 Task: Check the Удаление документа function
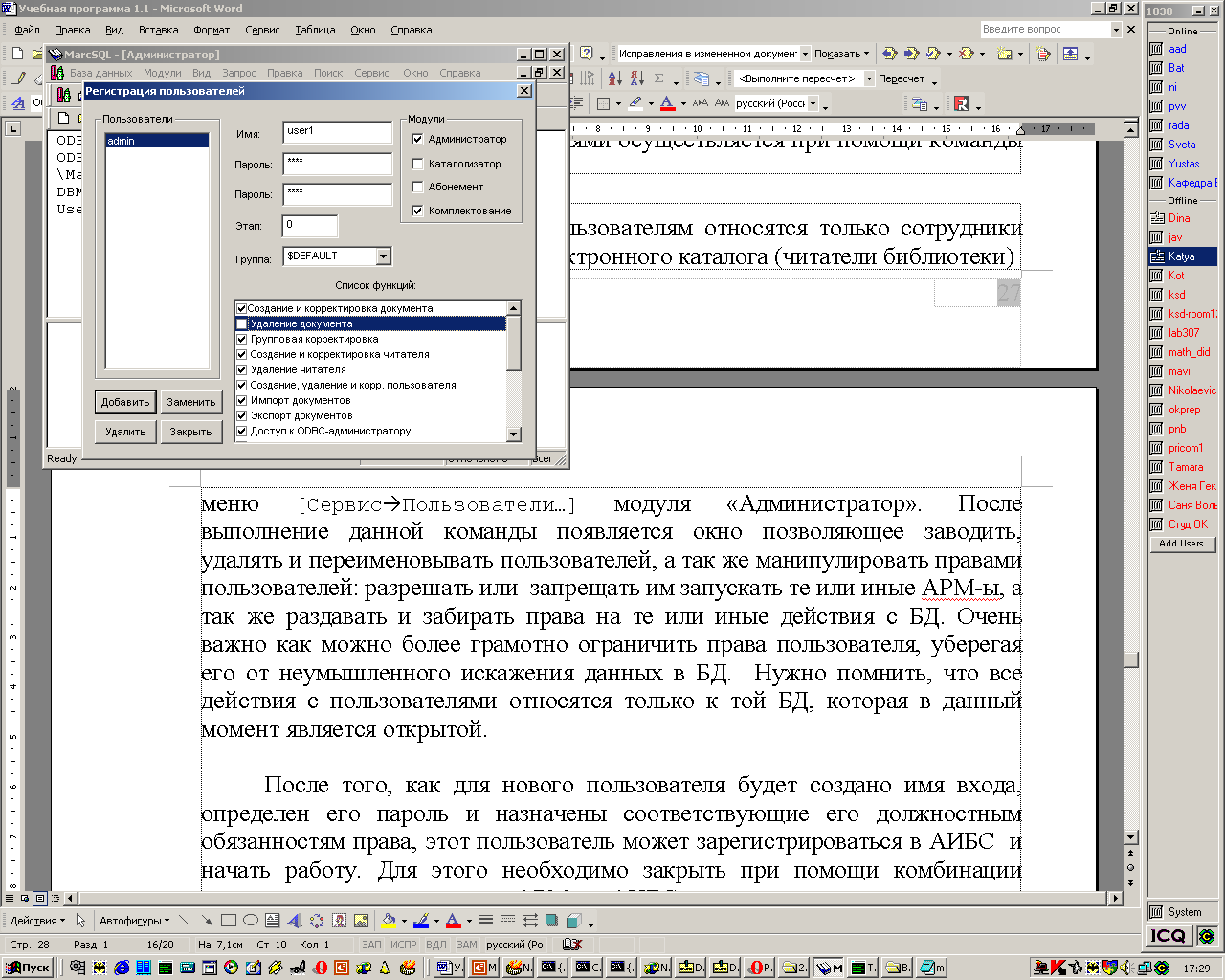242,323
